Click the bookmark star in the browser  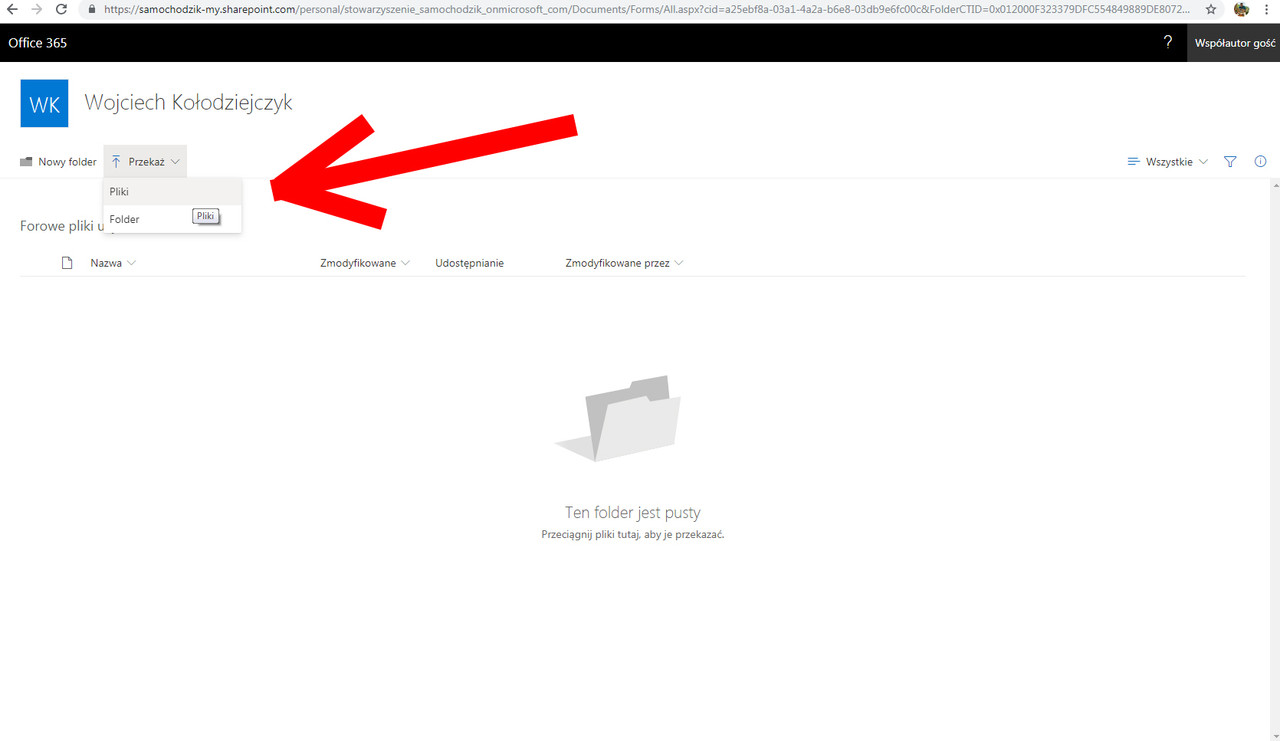(x=1211, y=9)
